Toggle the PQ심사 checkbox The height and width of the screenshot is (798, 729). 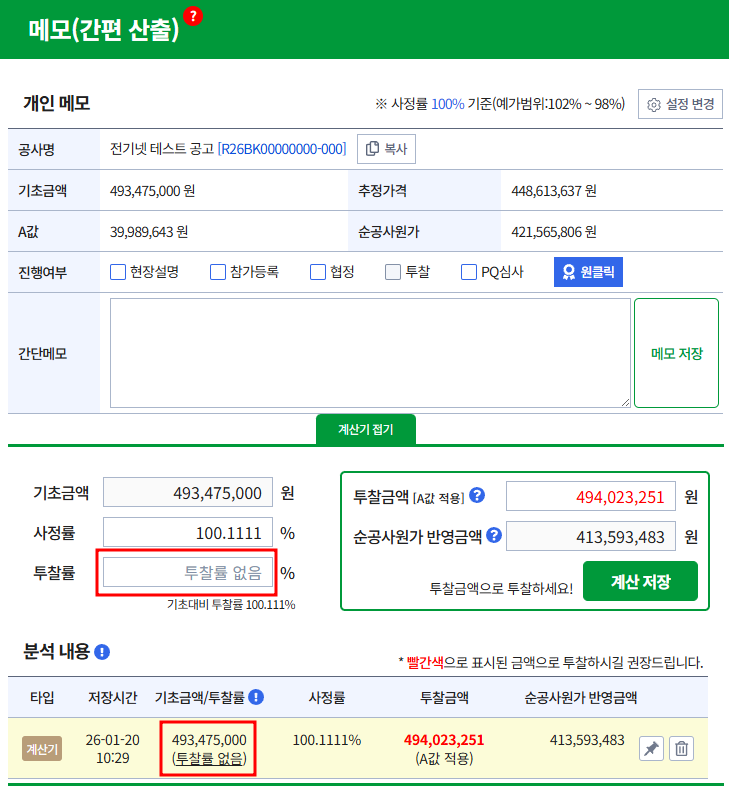pos(469,271)
